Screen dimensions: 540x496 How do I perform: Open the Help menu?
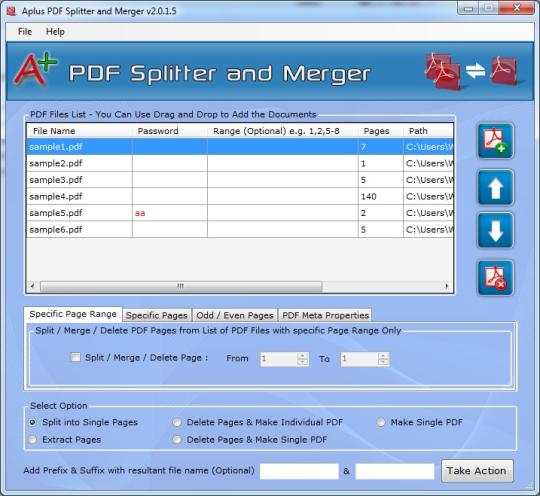pyautogui.click(x=55, y=32)
